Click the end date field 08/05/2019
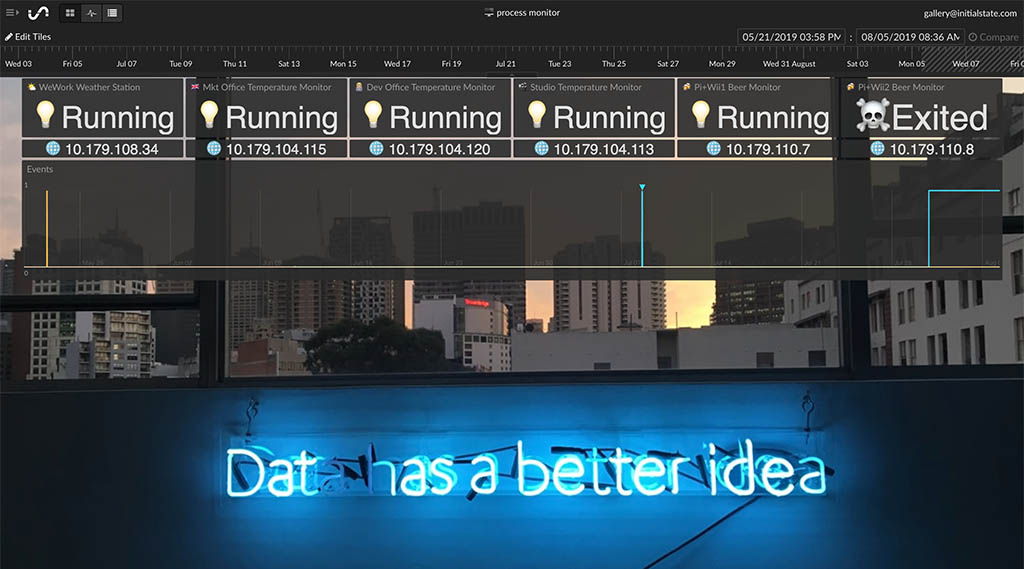 [x=909, y=37]
